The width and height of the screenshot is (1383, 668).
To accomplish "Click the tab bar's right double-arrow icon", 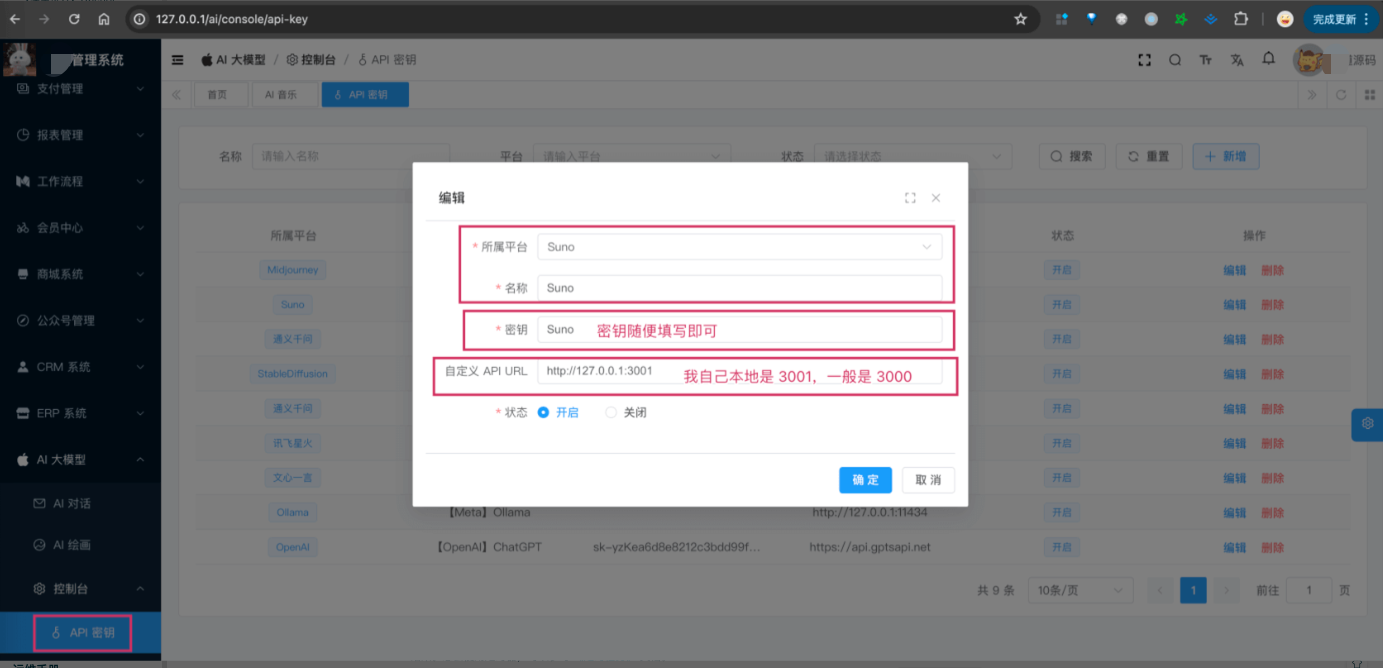I will (1313, 95).
